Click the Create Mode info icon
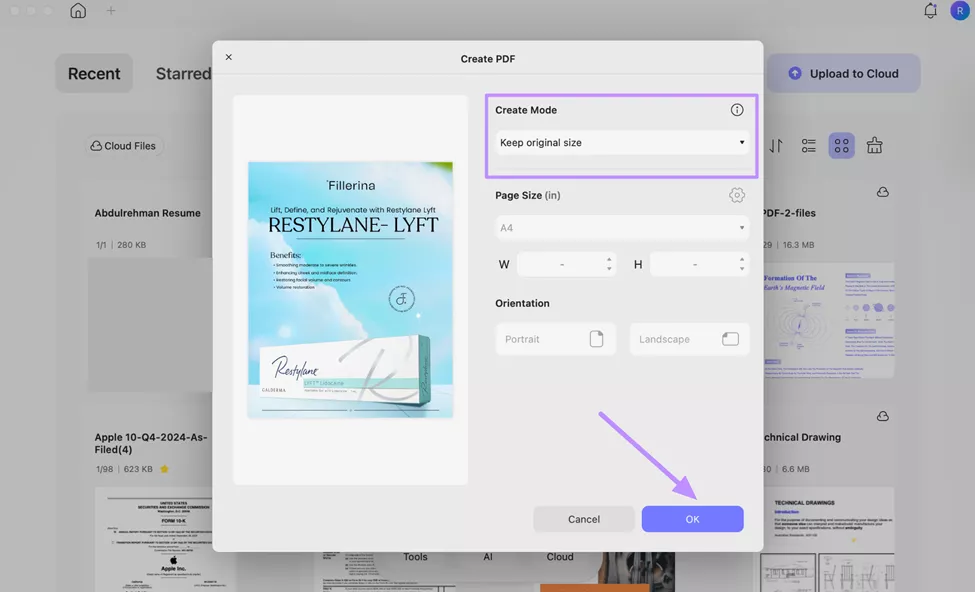Image resolution: width=975 pixels, height=592 pixels. pos(737,109)
